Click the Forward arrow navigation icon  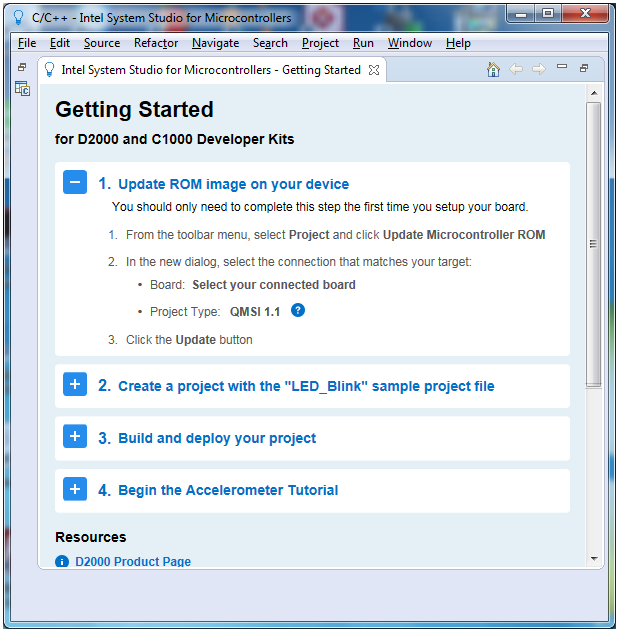pyautogui.click(x=539, y=69)
